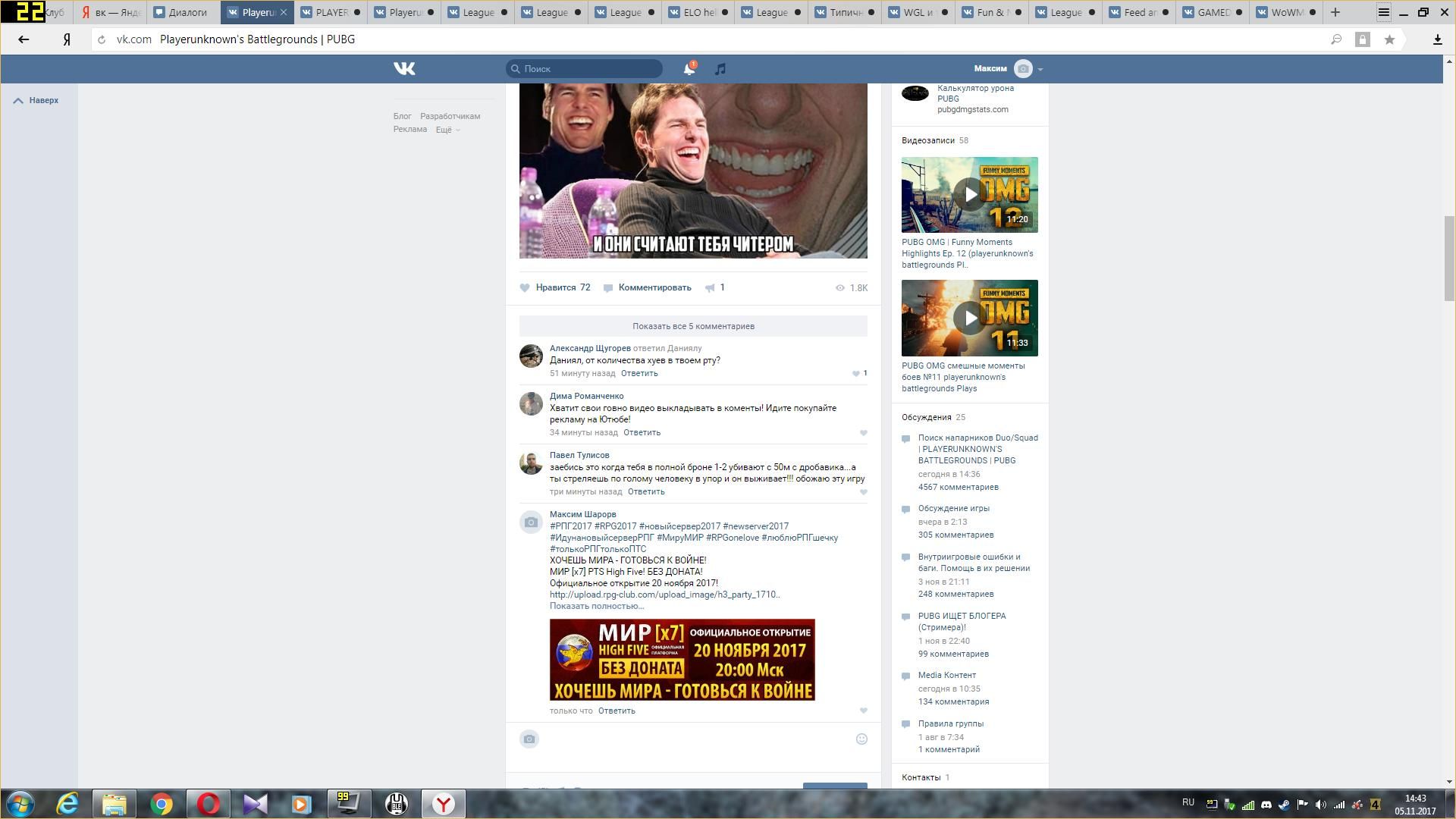Open the VK notifications bell
Screen dimensions: 1456x819
[x=689, y=69]
